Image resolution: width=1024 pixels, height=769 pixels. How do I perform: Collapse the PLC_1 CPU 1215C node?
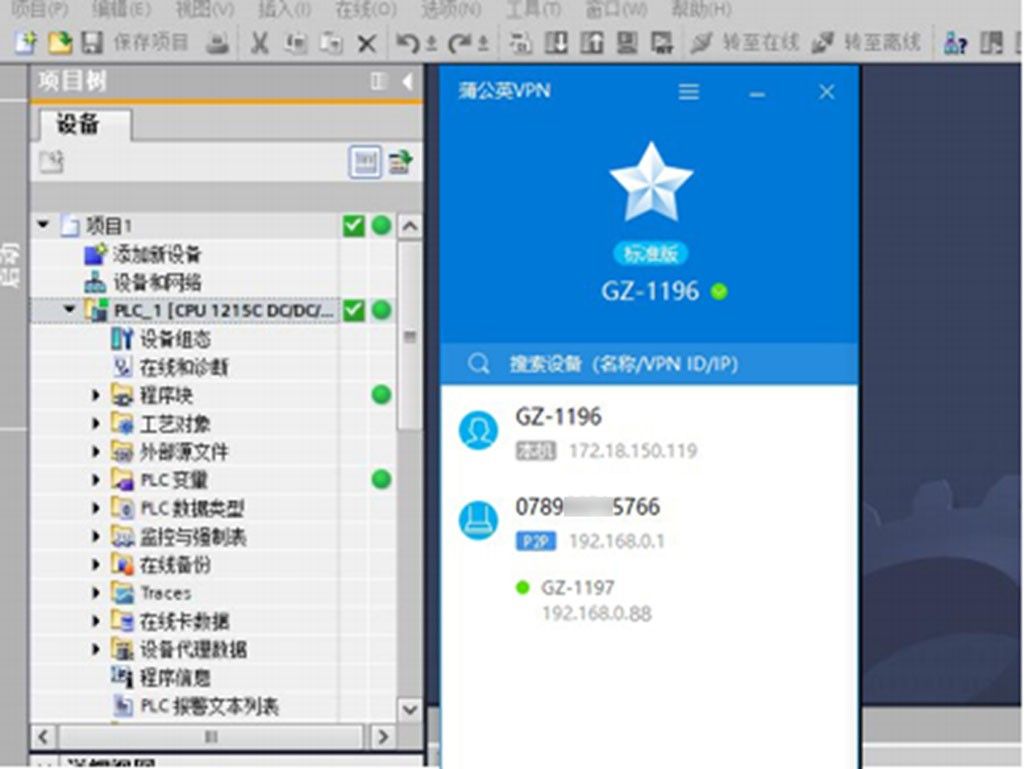[70, 309]
